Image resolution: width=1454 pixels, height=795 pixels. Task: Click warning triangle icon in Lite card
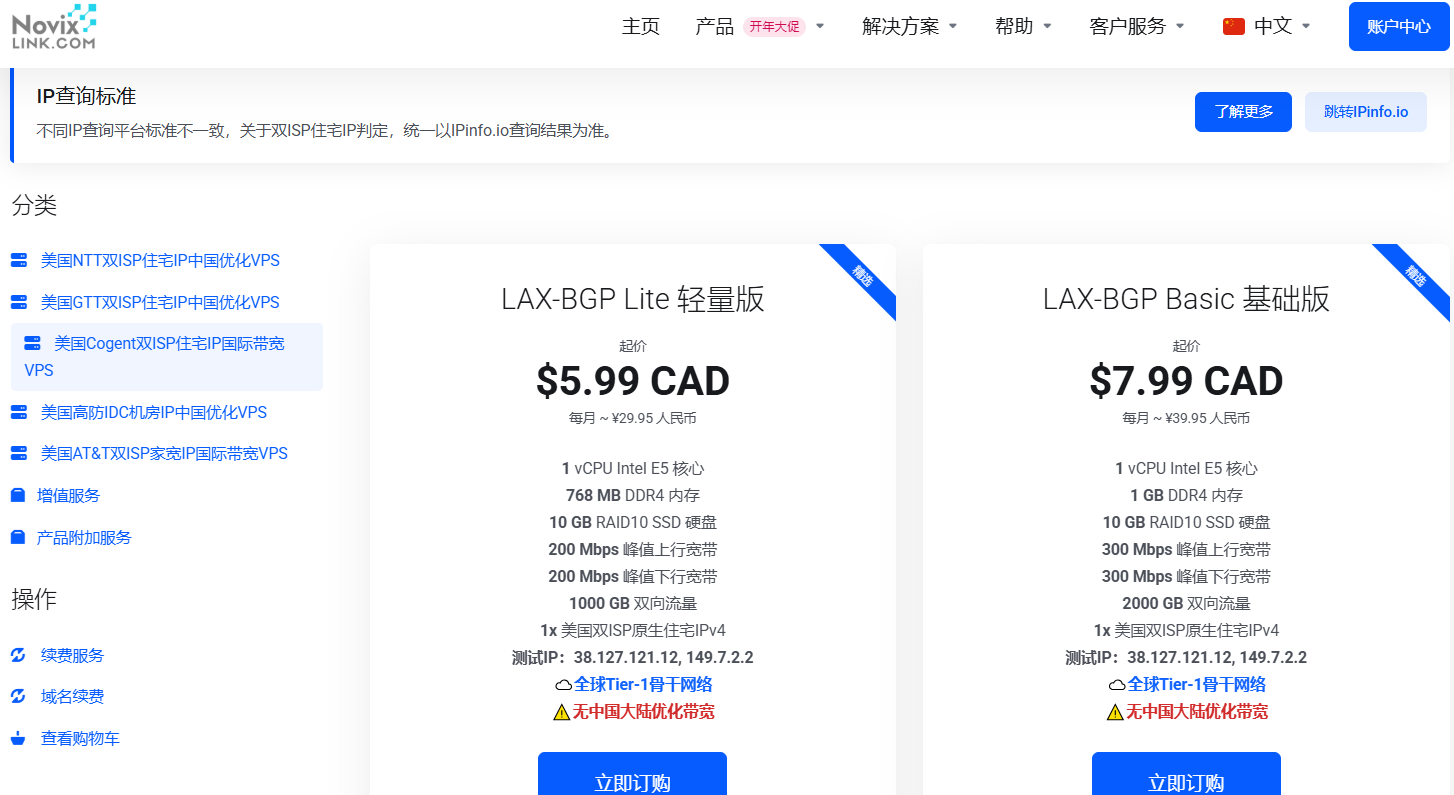coord(561,712)
